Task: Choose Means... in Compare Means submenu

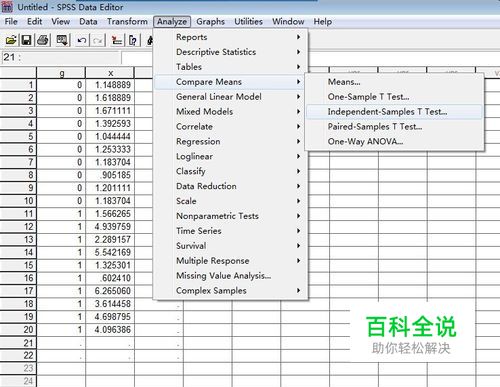Action: [394, 82]
